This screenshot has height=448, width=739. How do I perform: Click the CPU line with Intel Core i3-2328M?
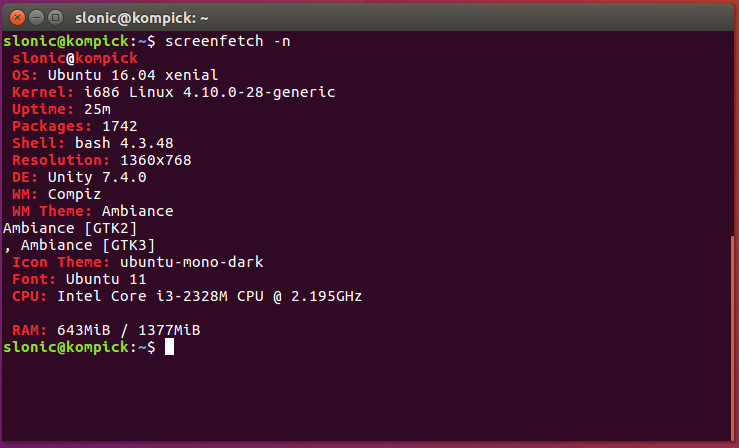pos(186,296)
